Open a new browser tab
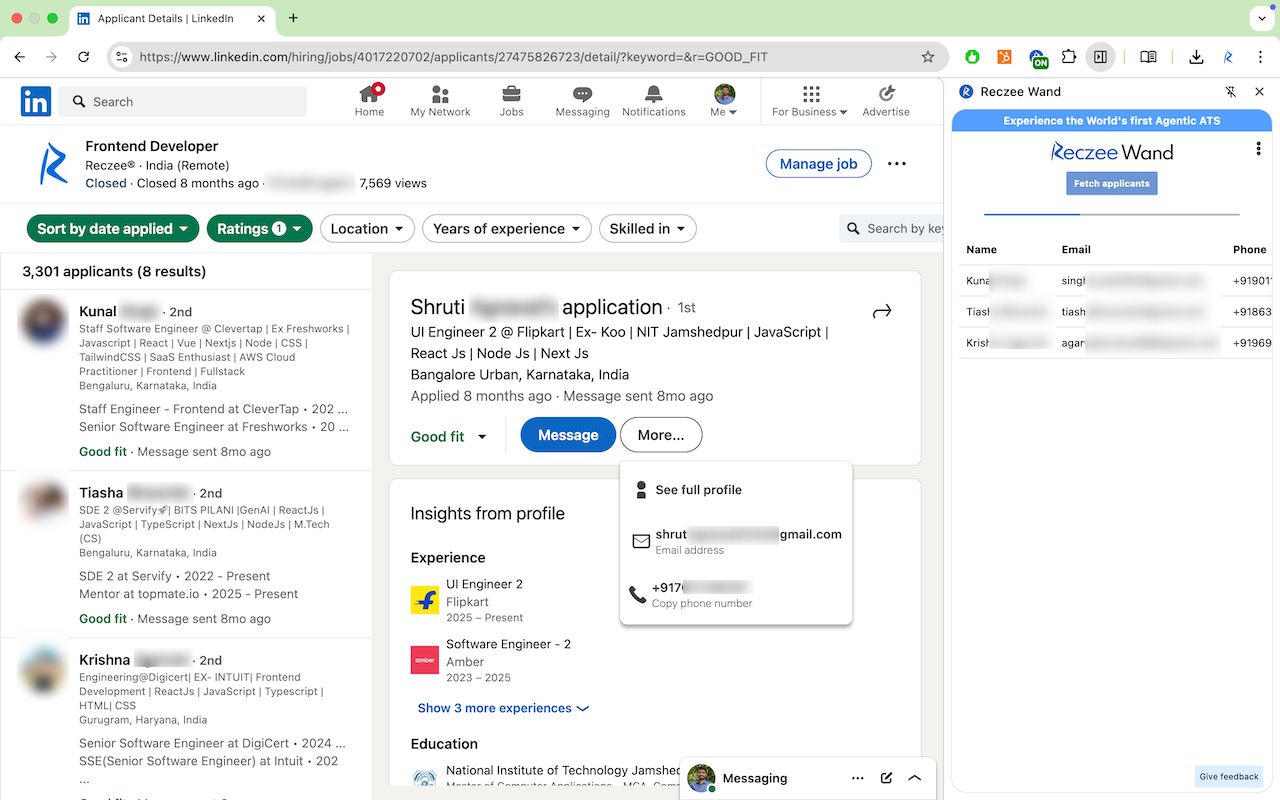This screenshot has width=1280, height=800. pyautogui.click(x=293, y=18)
